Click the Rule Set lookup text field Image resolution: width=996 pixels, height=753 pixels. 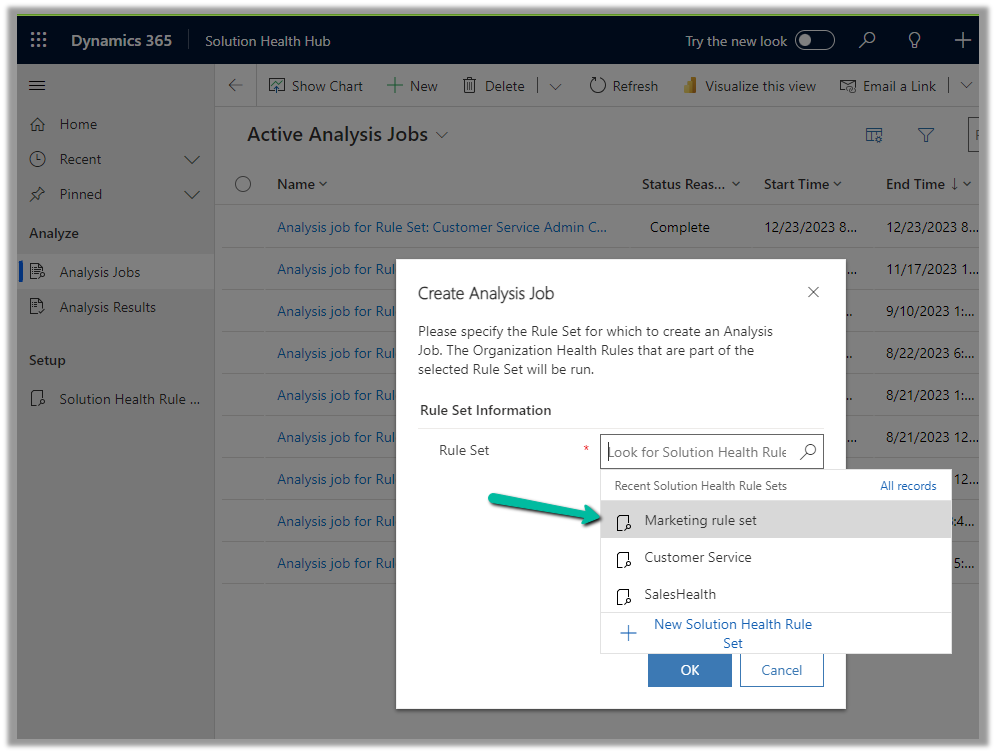click(x=697, y=452)
